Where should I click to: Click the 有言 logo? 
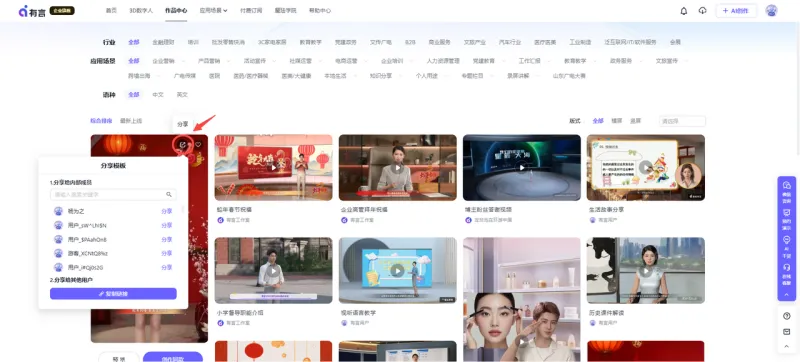32,11
